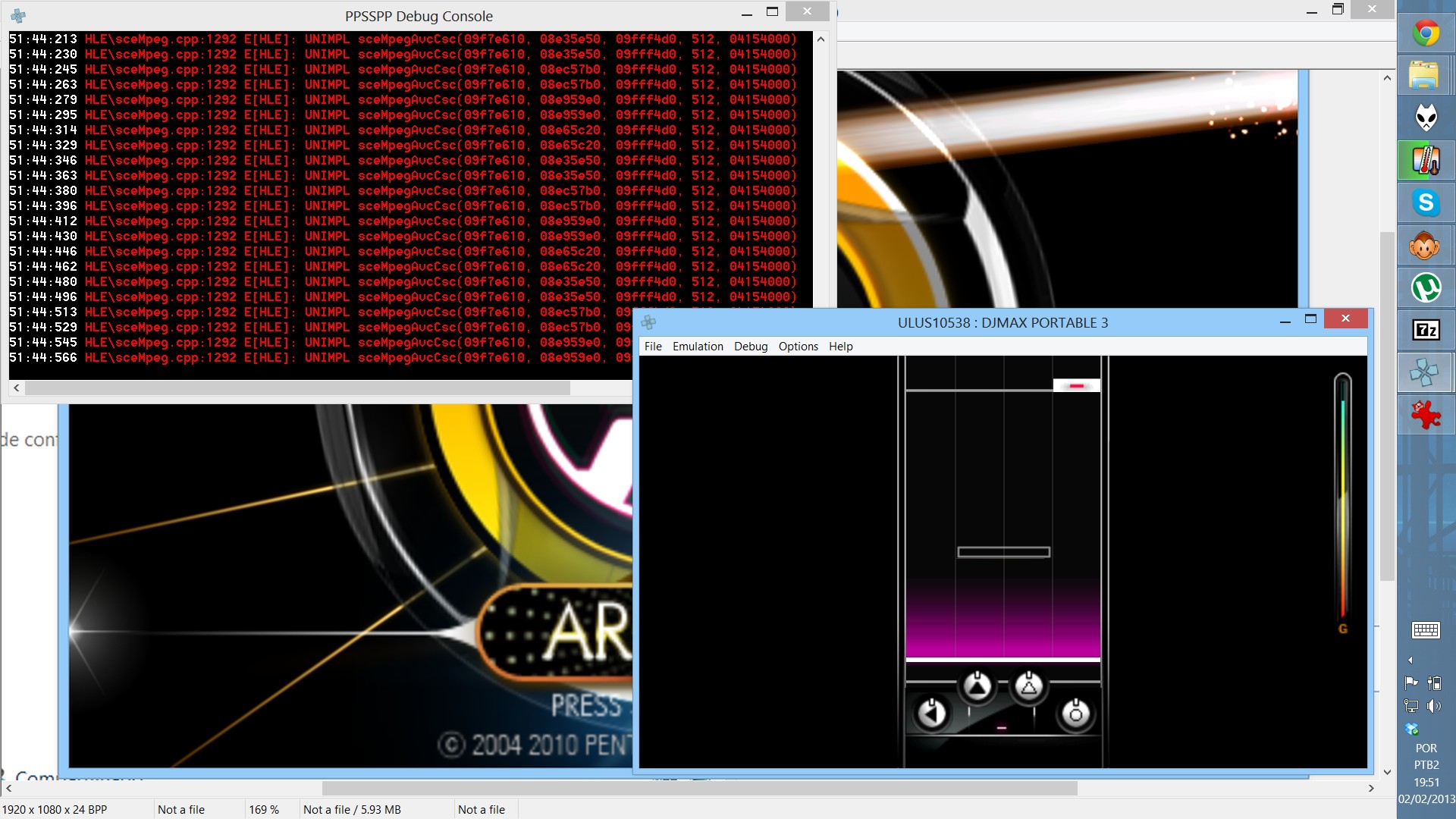Screen dimensions: 1456x819
Task: Open clock showing 19:51
Action: (1426, 783)
